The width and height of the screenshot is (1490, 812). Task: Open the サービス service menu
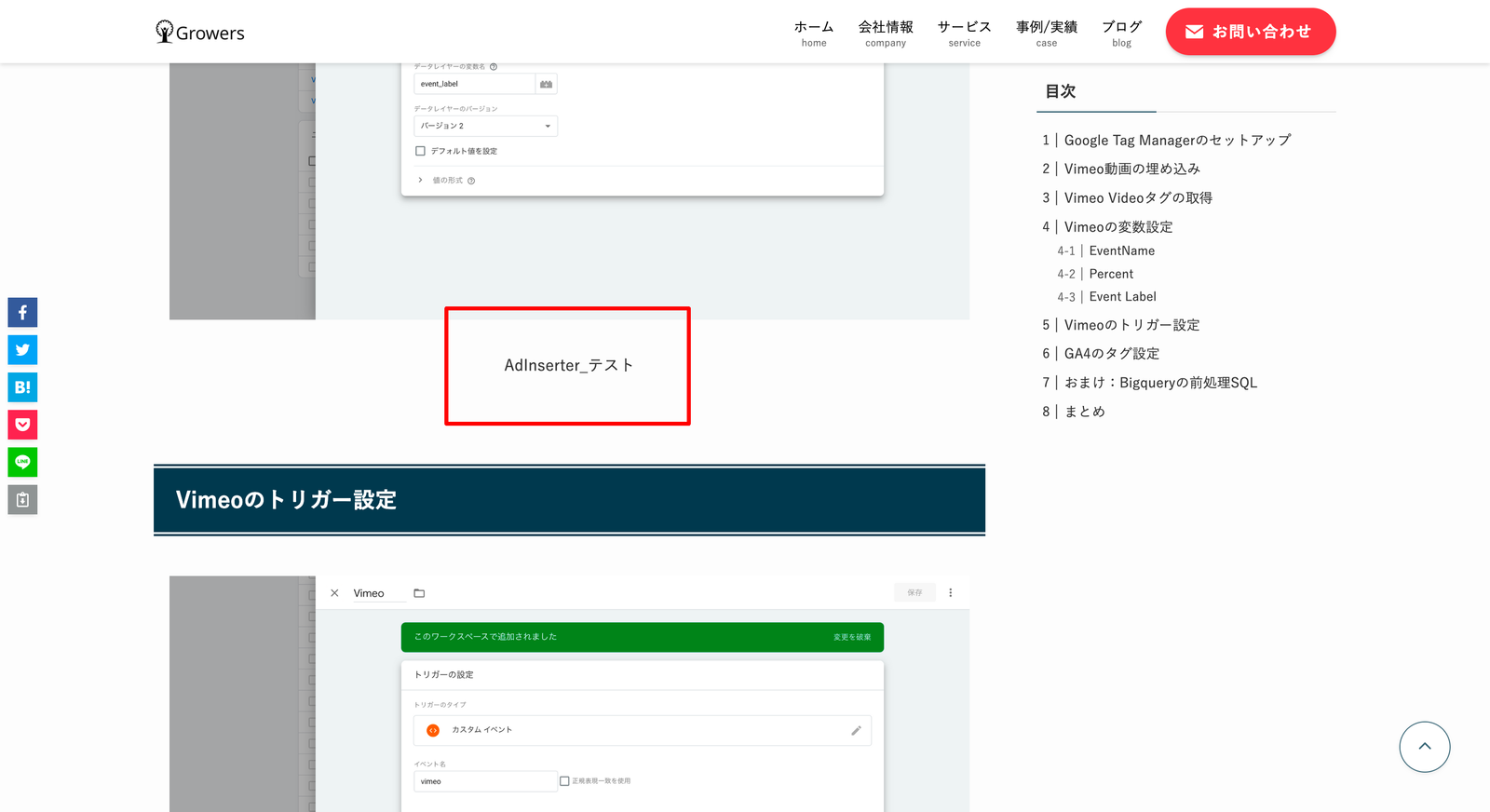click(964, 33)
